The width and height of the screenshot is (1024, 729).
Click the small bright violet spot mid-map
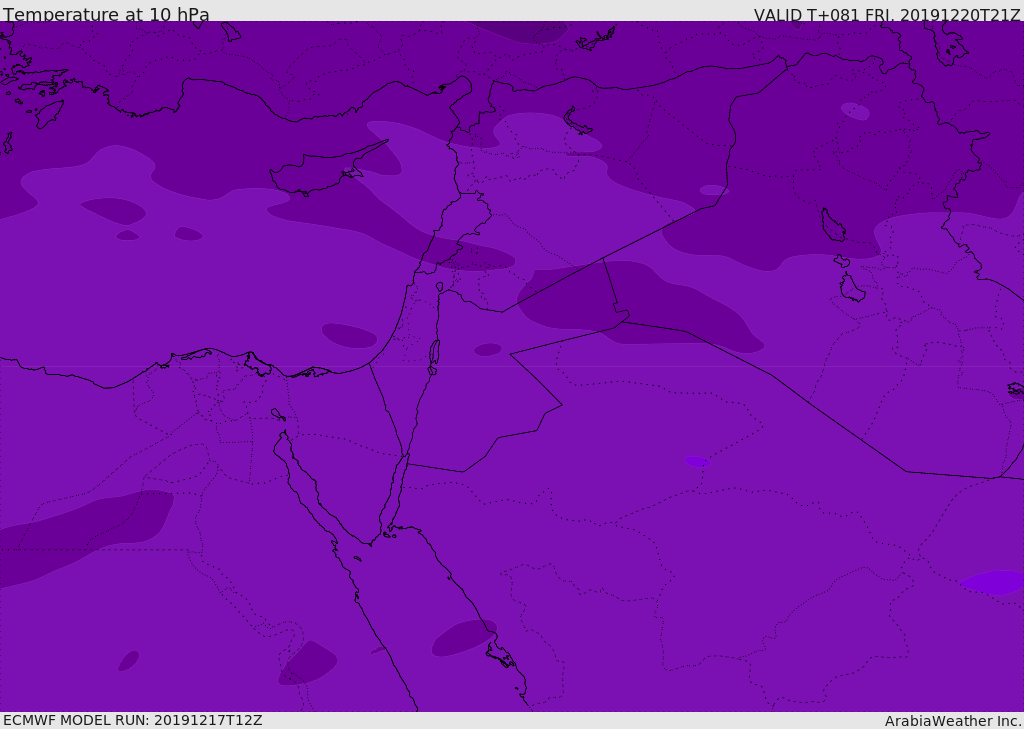(697, 462)
